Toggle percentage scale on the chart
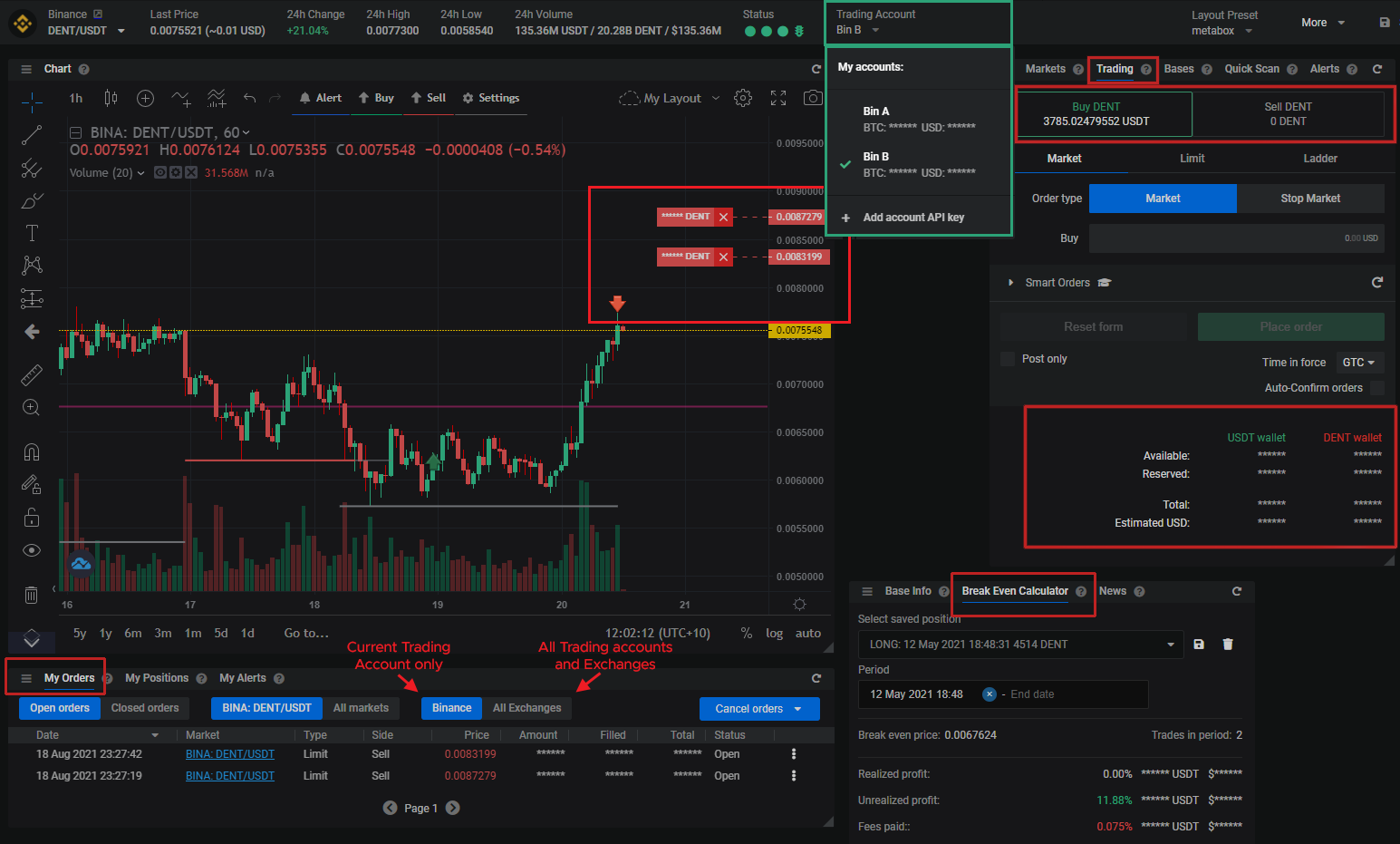 coord(747,634)
